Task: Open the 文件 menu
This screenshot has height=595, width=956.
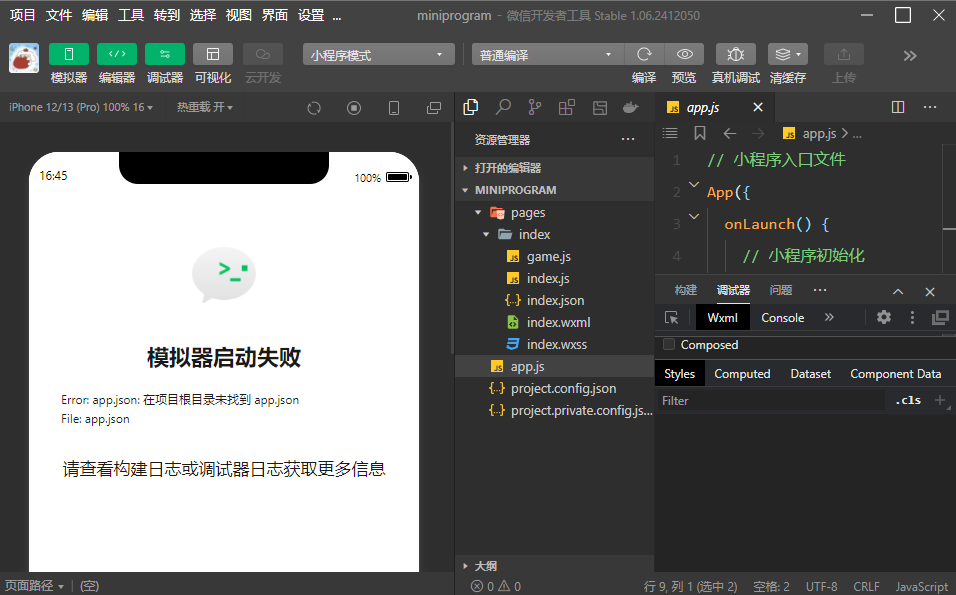Action: [59, 15]
